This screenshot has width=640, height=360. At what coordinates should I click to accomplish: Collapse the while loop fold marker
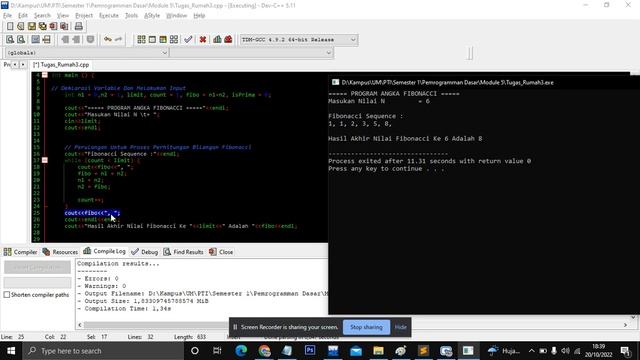[x=45, y=160]
